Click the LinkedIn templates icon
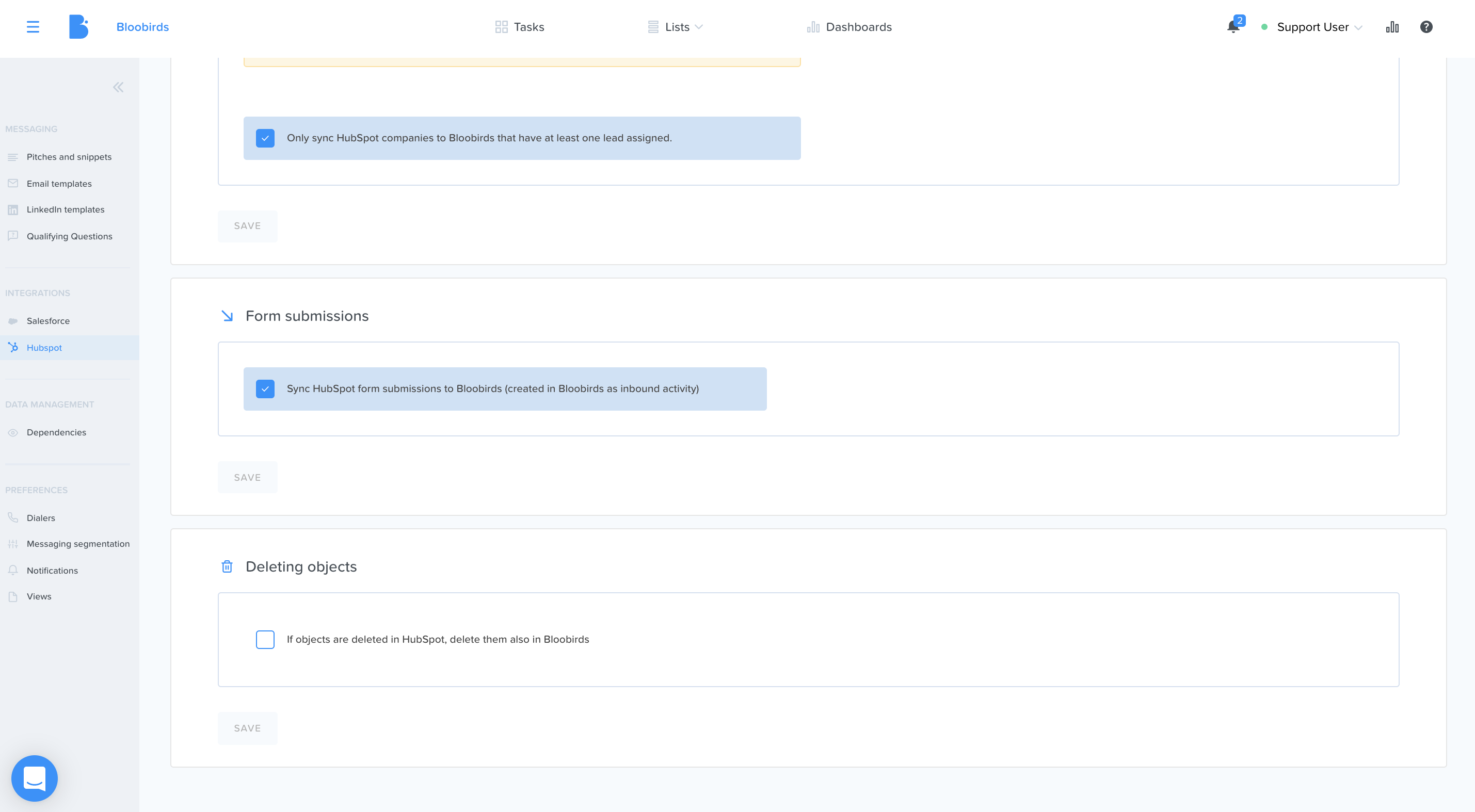This screenshot has width=1475, height=812. [12, 209]
